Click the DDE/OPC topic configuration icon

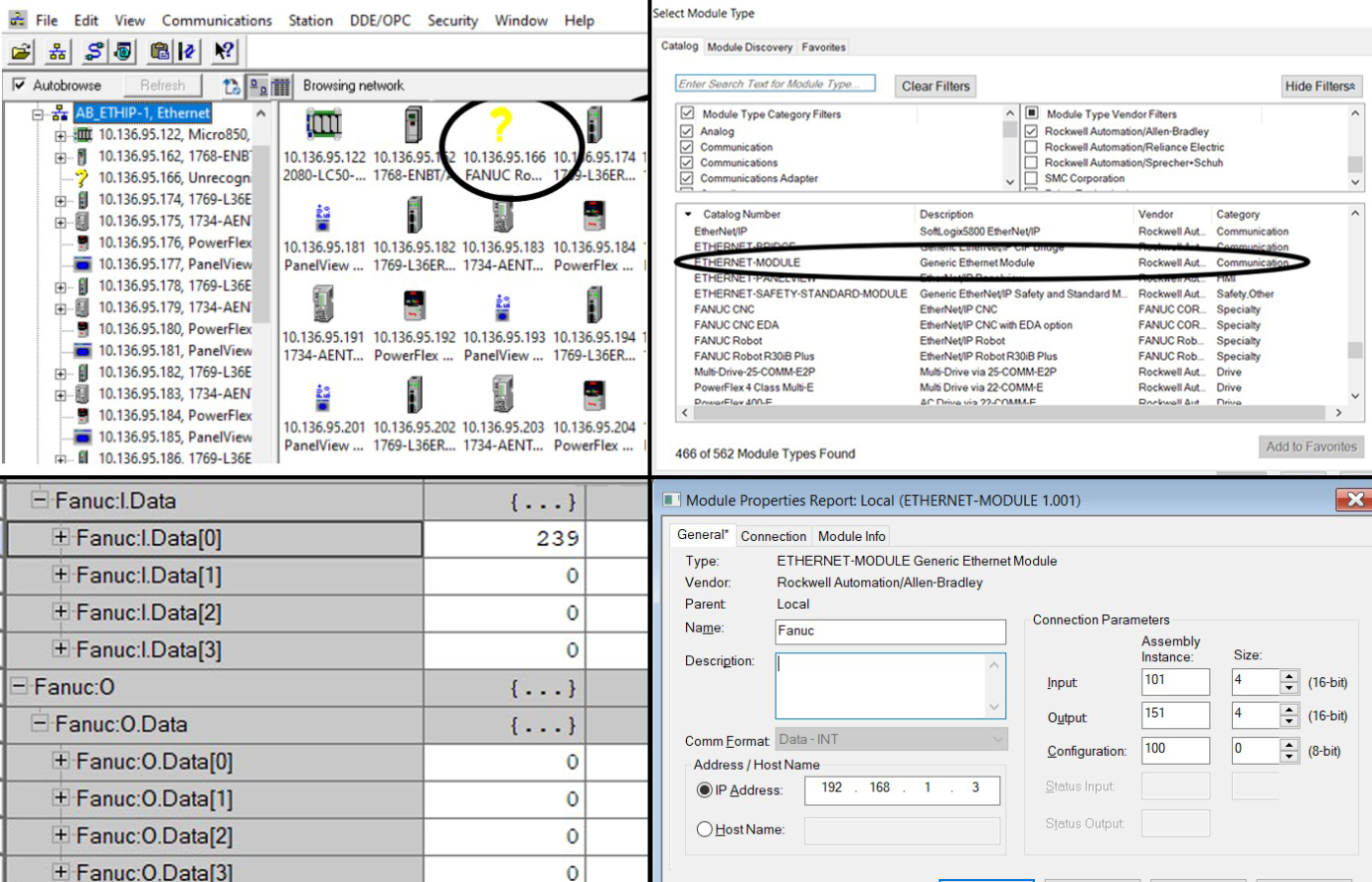123,50
